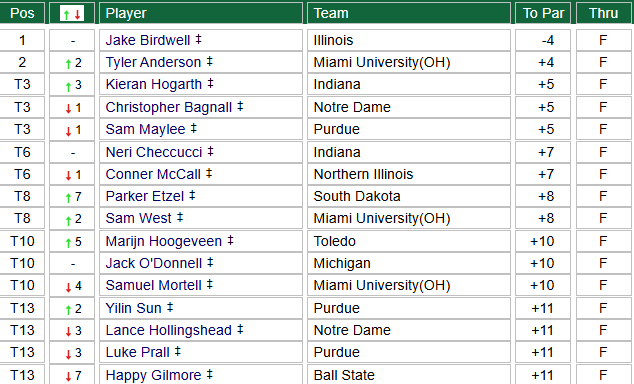Screen dimensions: 634x384
Task: Click the red down arrow in Christopher Bagnall's row
Action: pos(68,108)
